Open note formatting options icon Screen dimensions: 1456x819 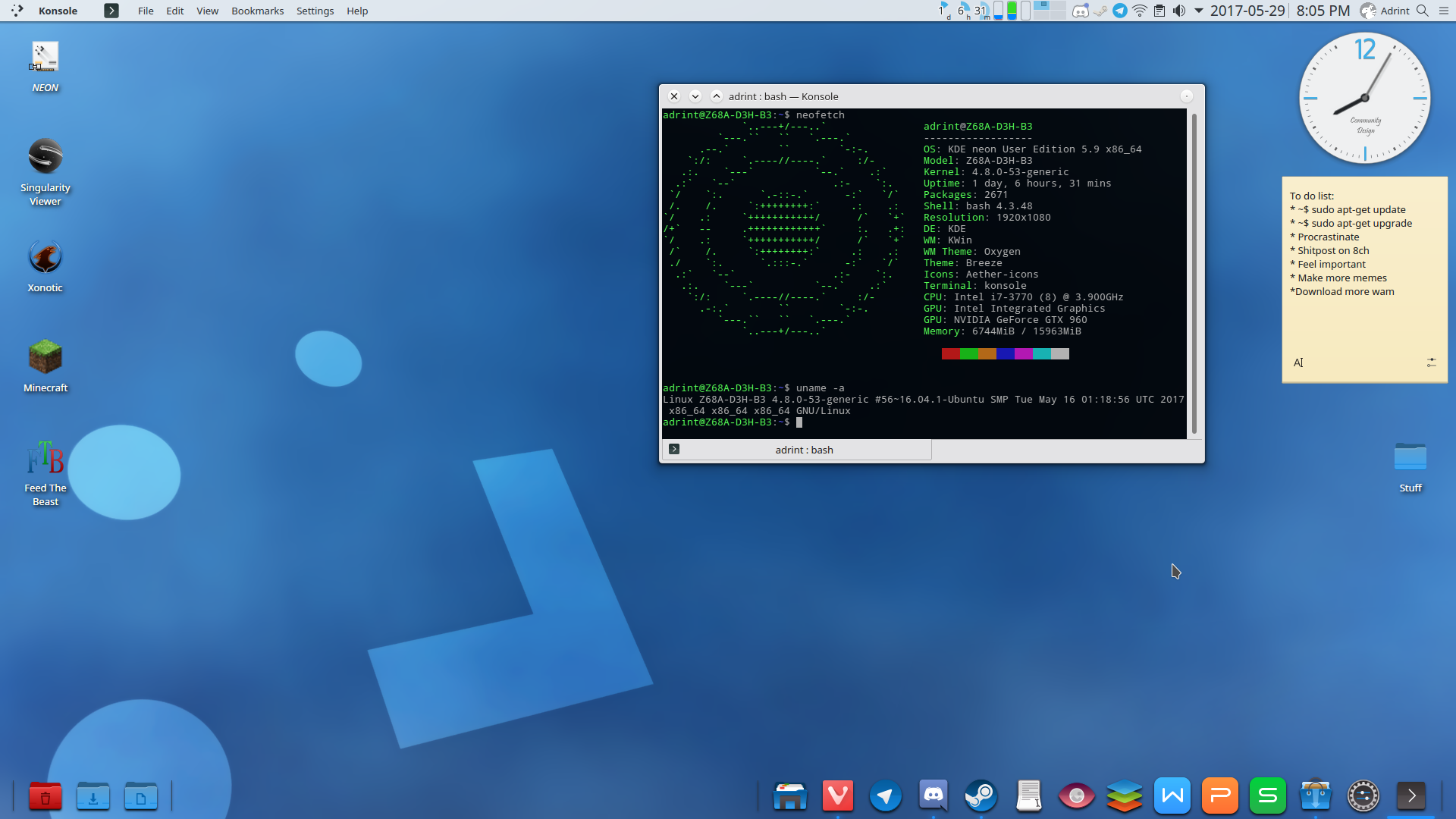(x=1431, y=362)
